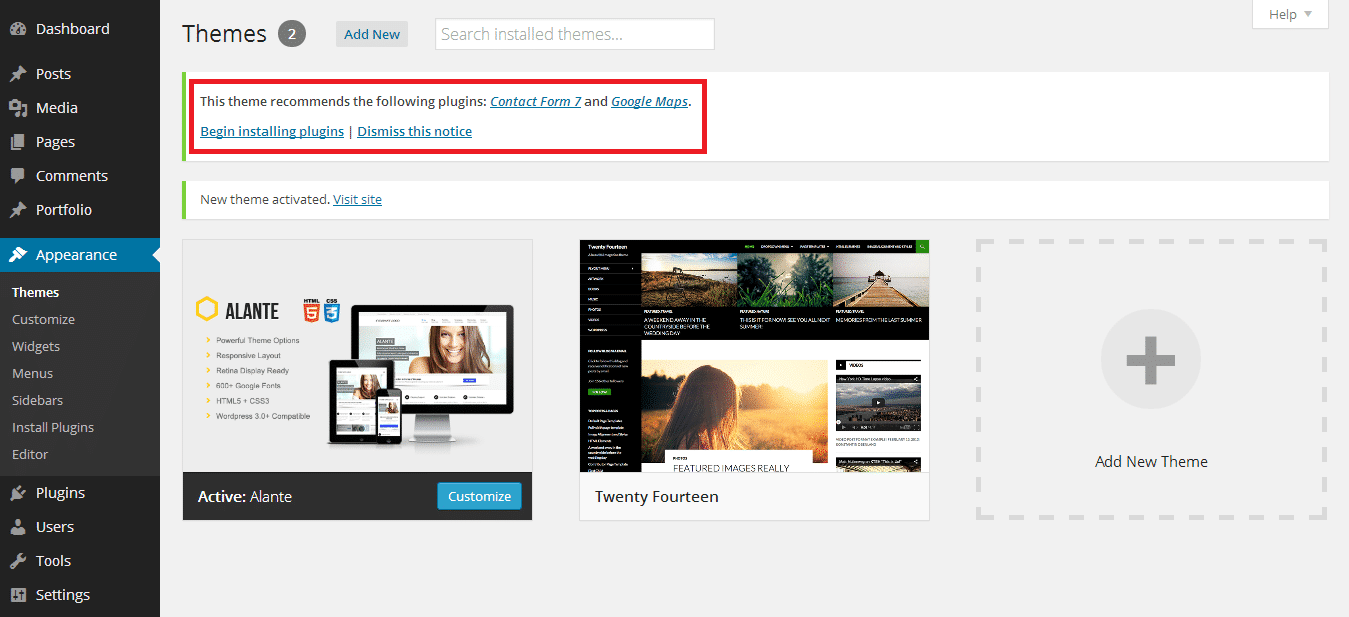Select the Alante theme screenshot thumbnail

[357, 356]
